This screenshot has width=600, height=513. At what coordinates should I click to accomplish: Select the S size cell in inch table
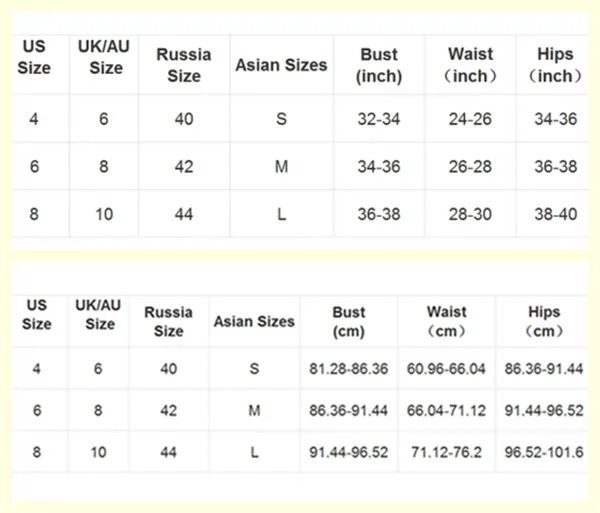(x=281, y=119)
